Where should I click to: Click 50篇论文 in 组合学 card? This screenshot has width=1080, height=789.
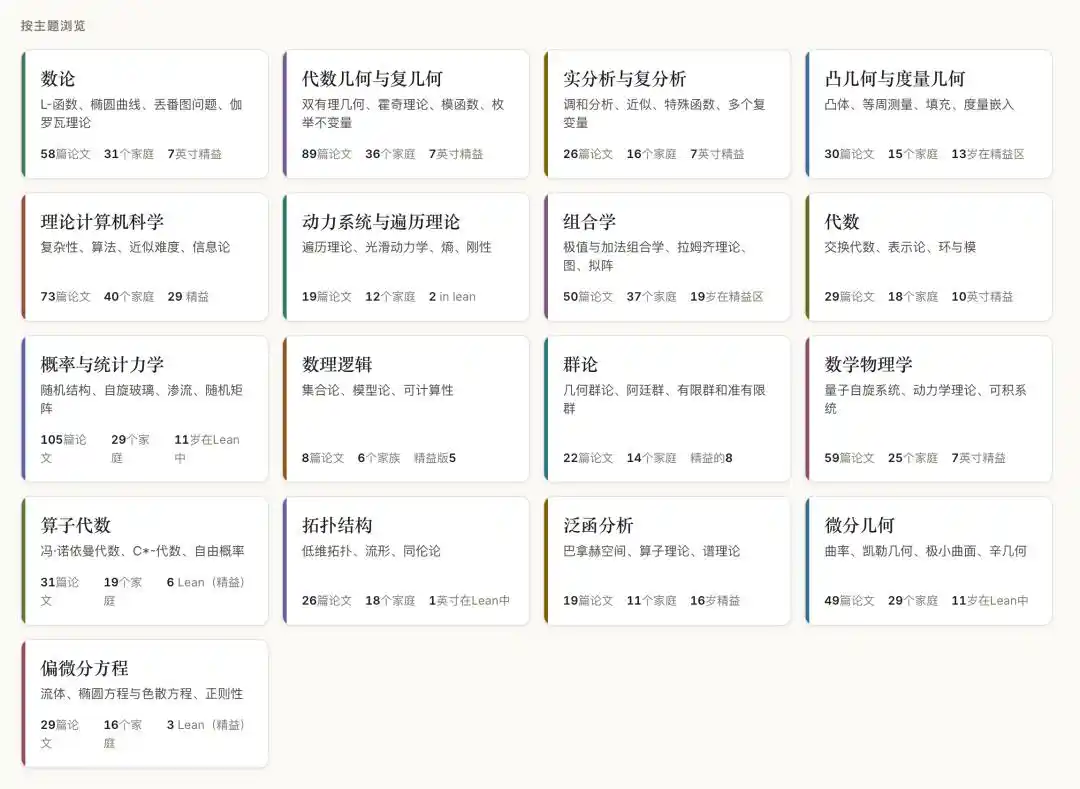click(588, 296)
